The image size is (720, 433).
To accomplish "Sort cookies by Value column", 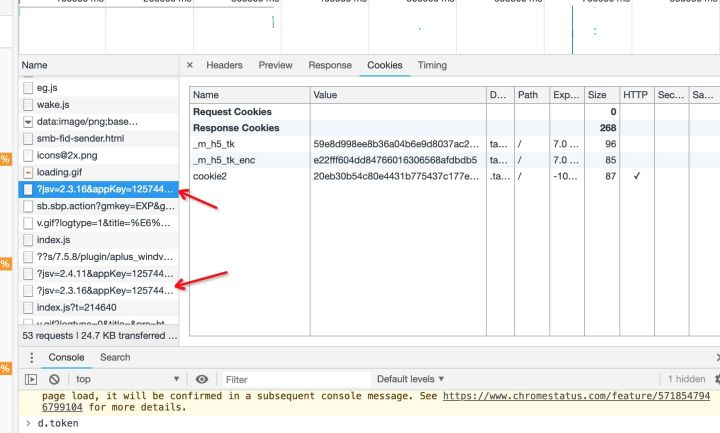I will 398,95.
